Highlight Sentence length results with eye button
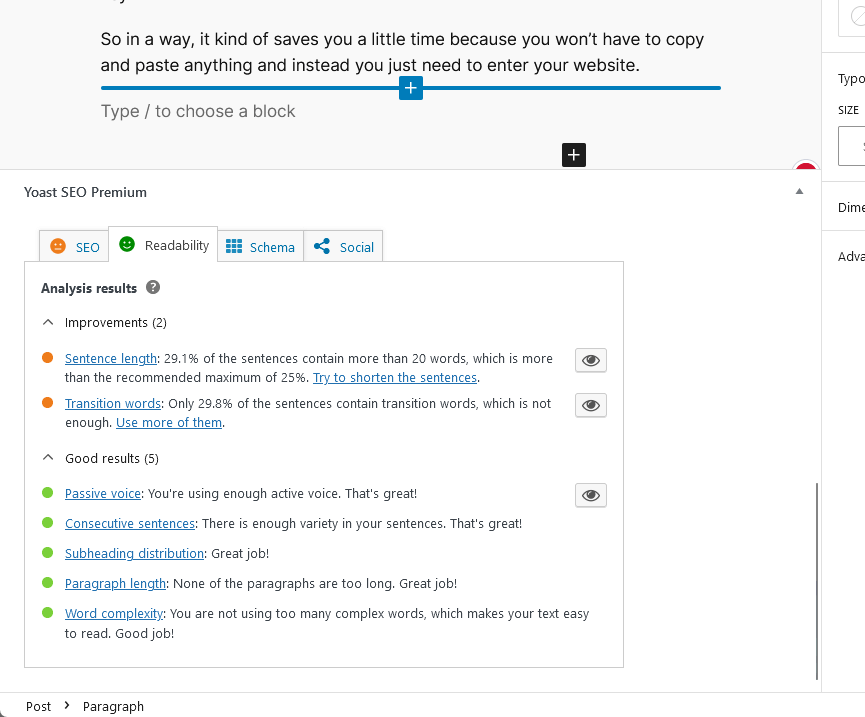This screenshot has height=717, width=865. point(591,360)
